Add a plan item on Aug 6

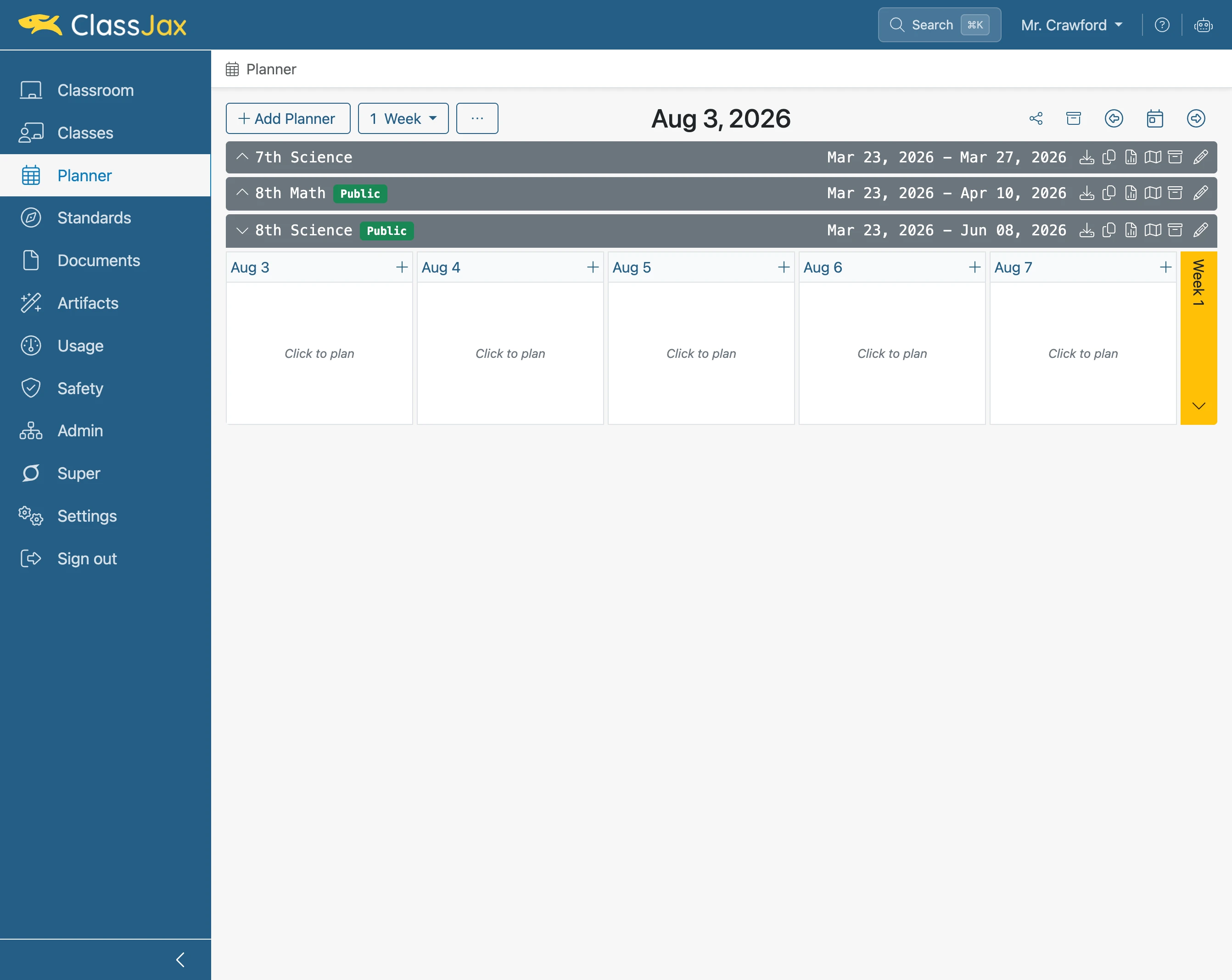tap(974, 267)
